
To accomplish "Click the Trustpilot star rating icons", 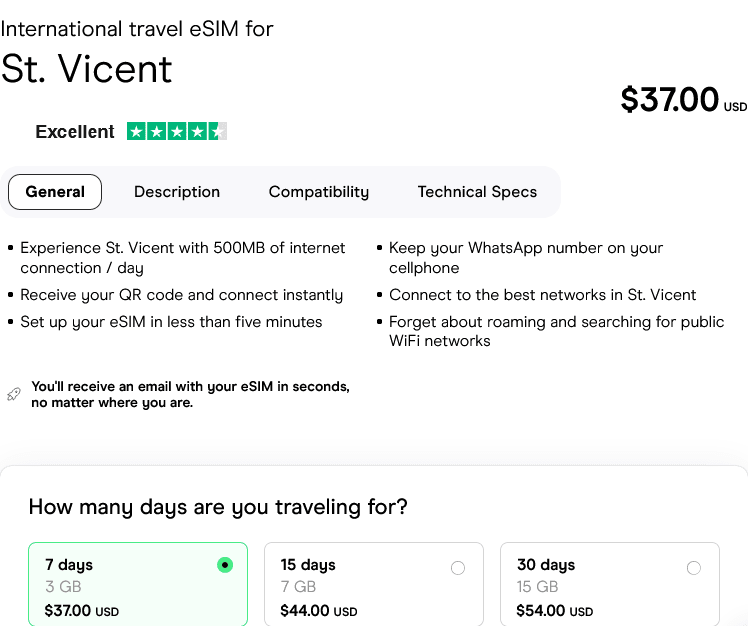I will pos(177,131).
